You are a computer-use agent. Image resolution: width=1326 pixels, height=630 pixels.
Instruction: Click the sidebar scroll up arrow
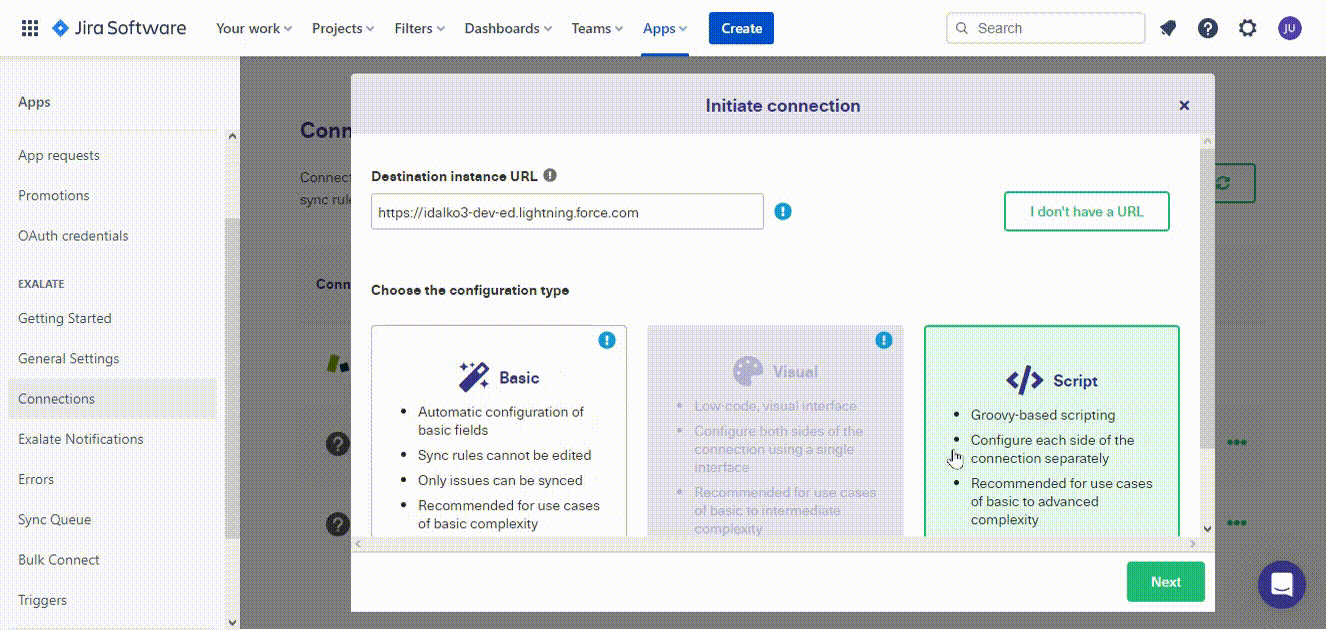[232, 137]
